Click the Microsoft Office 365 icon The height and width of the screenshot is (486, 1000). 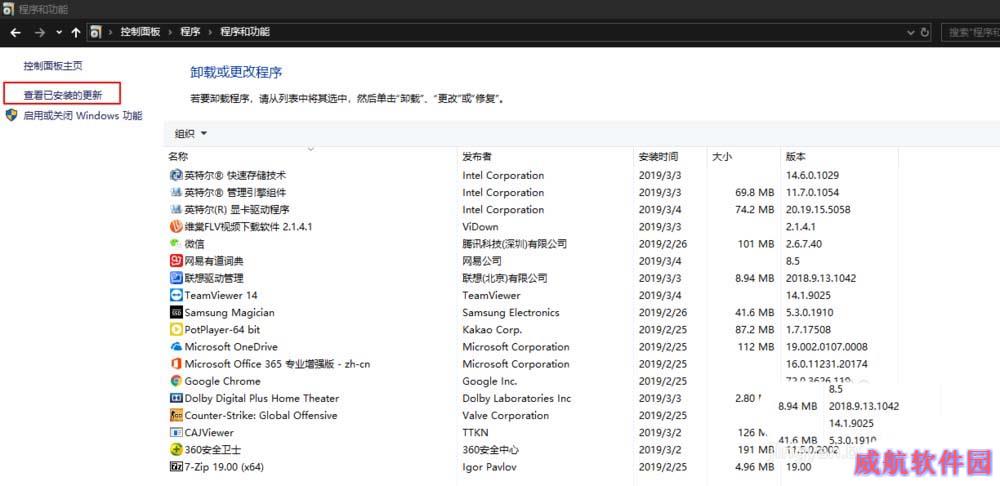tap(176, 364)
